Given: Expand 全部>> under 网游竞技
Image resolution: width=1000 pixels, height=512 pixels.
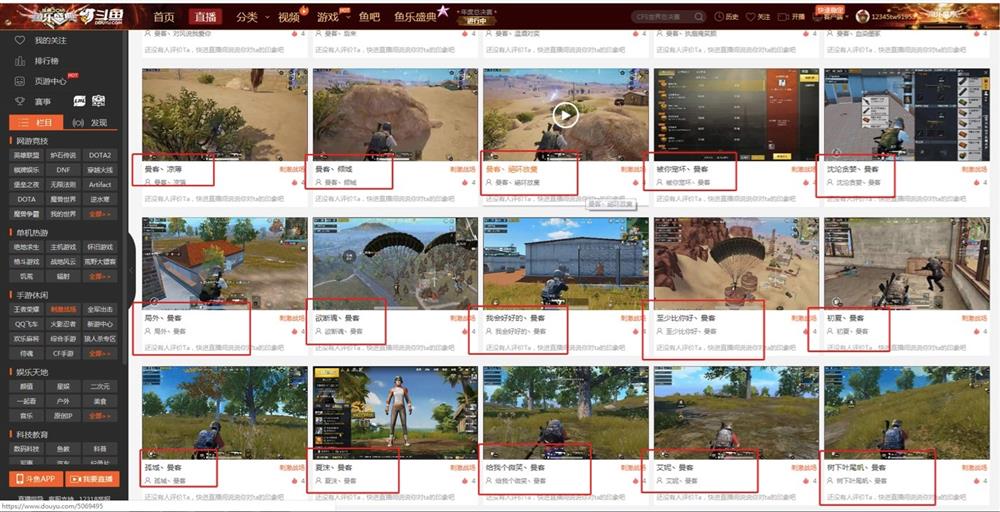Looking at the screenshot, I should click(99, 214).
